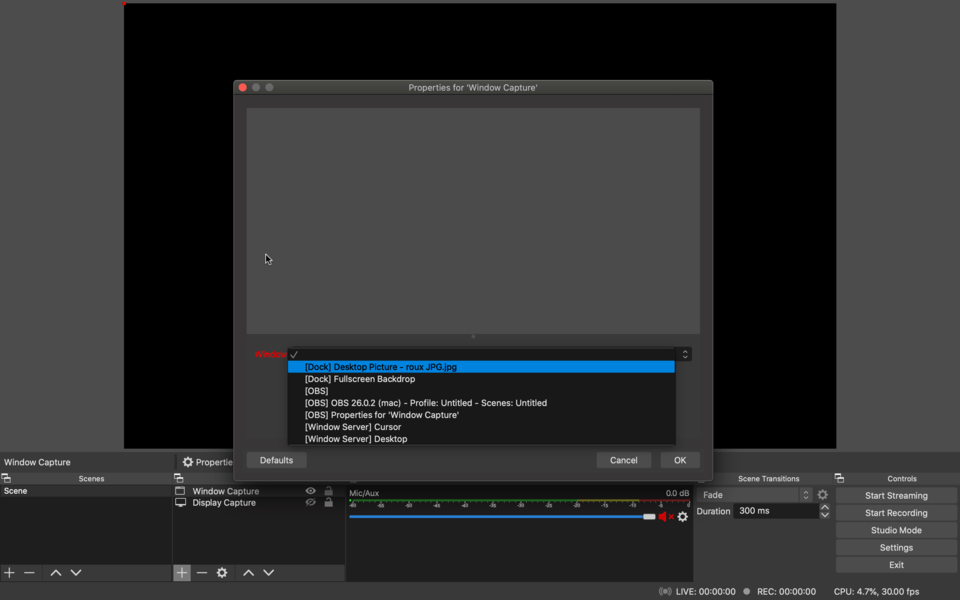Move selected scene down with arrow
This screenshot has width=960, height=600.
pos(76,573)
